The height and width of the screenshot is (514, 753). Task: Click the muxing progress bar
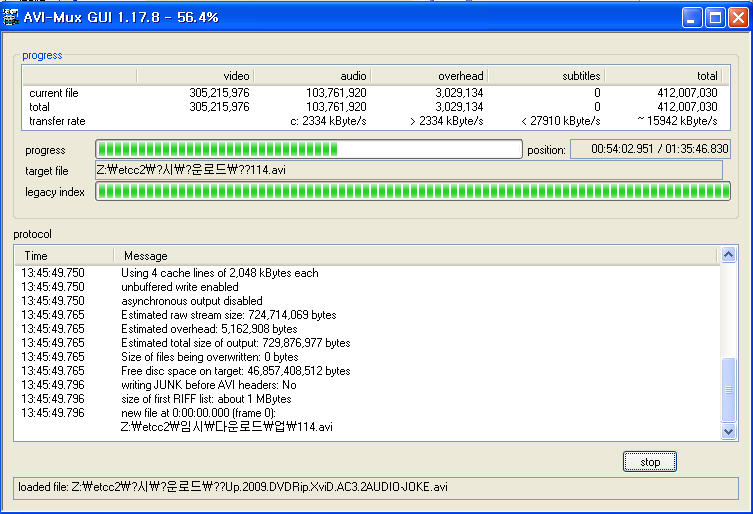309,149
